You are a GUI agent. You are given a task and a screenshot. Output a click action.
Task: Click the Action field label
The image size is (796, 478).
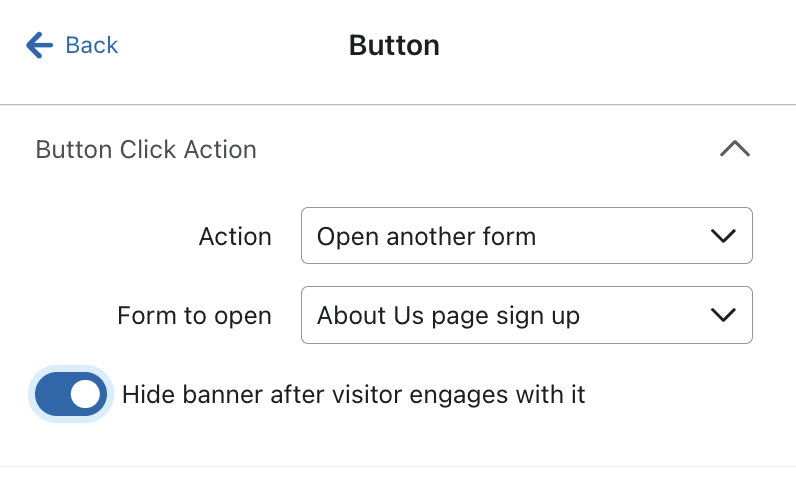235,237
